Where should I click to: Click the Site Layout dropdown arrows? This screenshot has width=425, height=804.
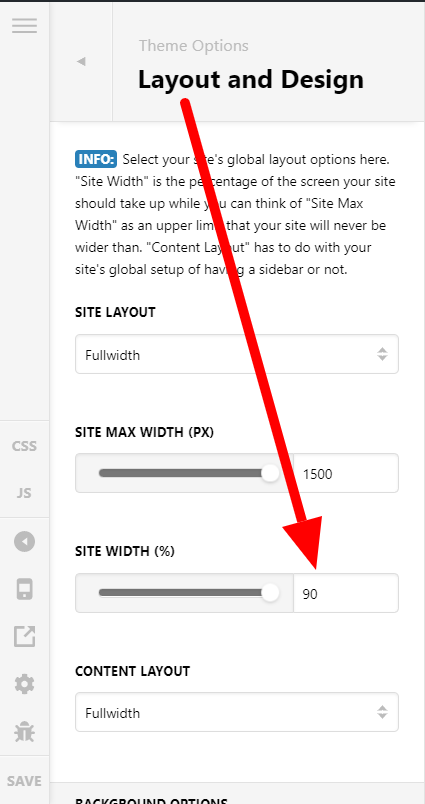coord(382,354)
